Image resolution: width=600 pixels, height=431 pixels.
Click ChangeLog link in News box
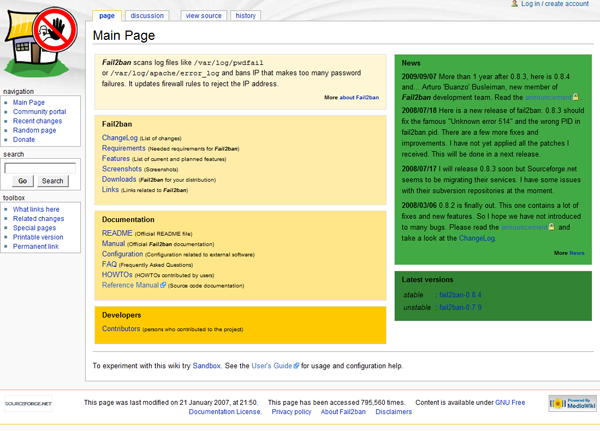coord(477,238)
